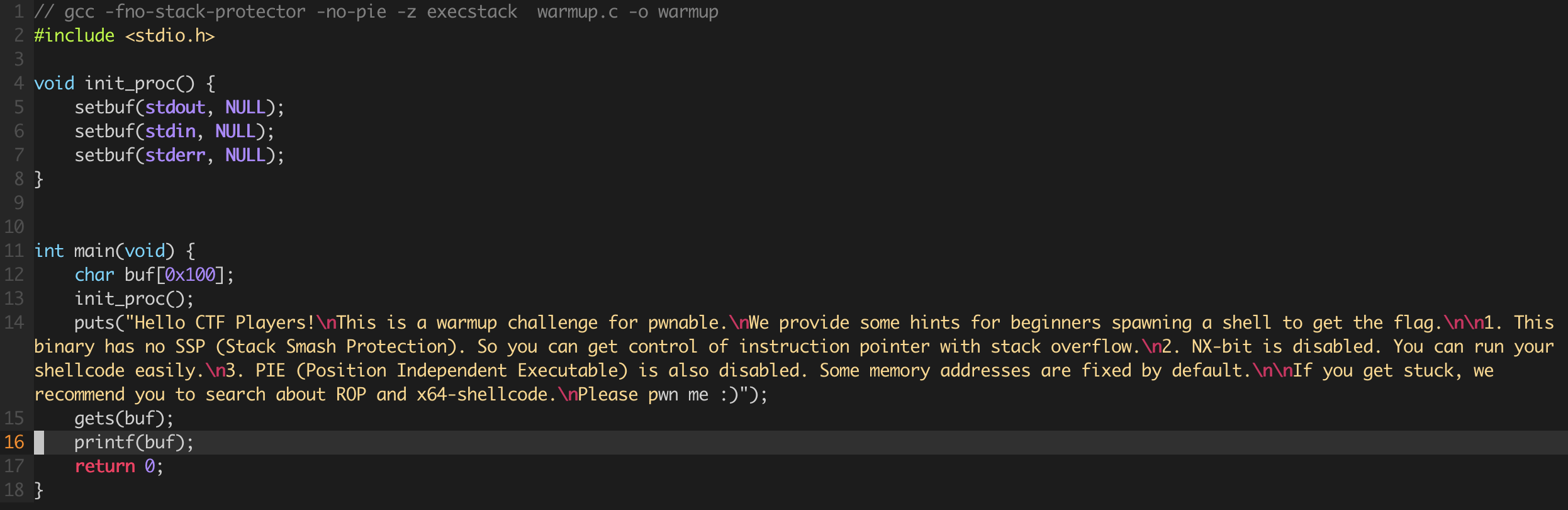Click the char keyword declaring buf
This screenshot has height=510, width=1568.
[x=94, y=275]
